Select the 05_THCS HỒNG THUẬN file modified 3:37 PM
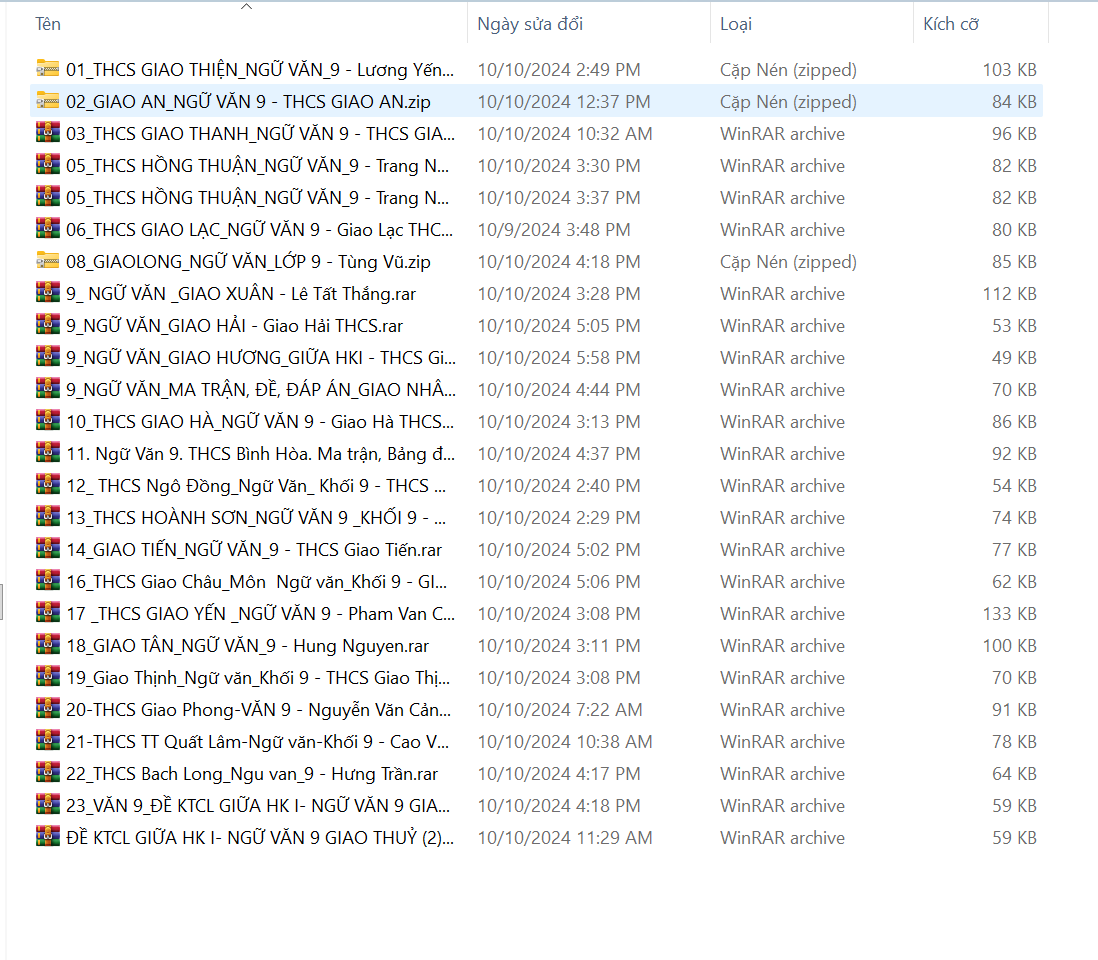1098x960 pixels. click(x=256, y=198)
